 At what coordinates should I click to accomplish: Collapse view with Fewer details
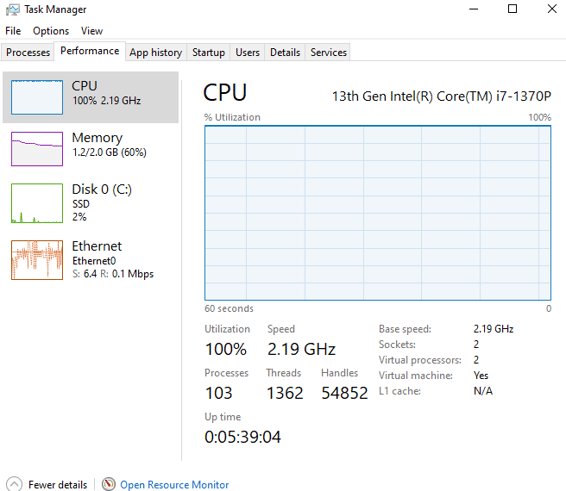point(58,485)
